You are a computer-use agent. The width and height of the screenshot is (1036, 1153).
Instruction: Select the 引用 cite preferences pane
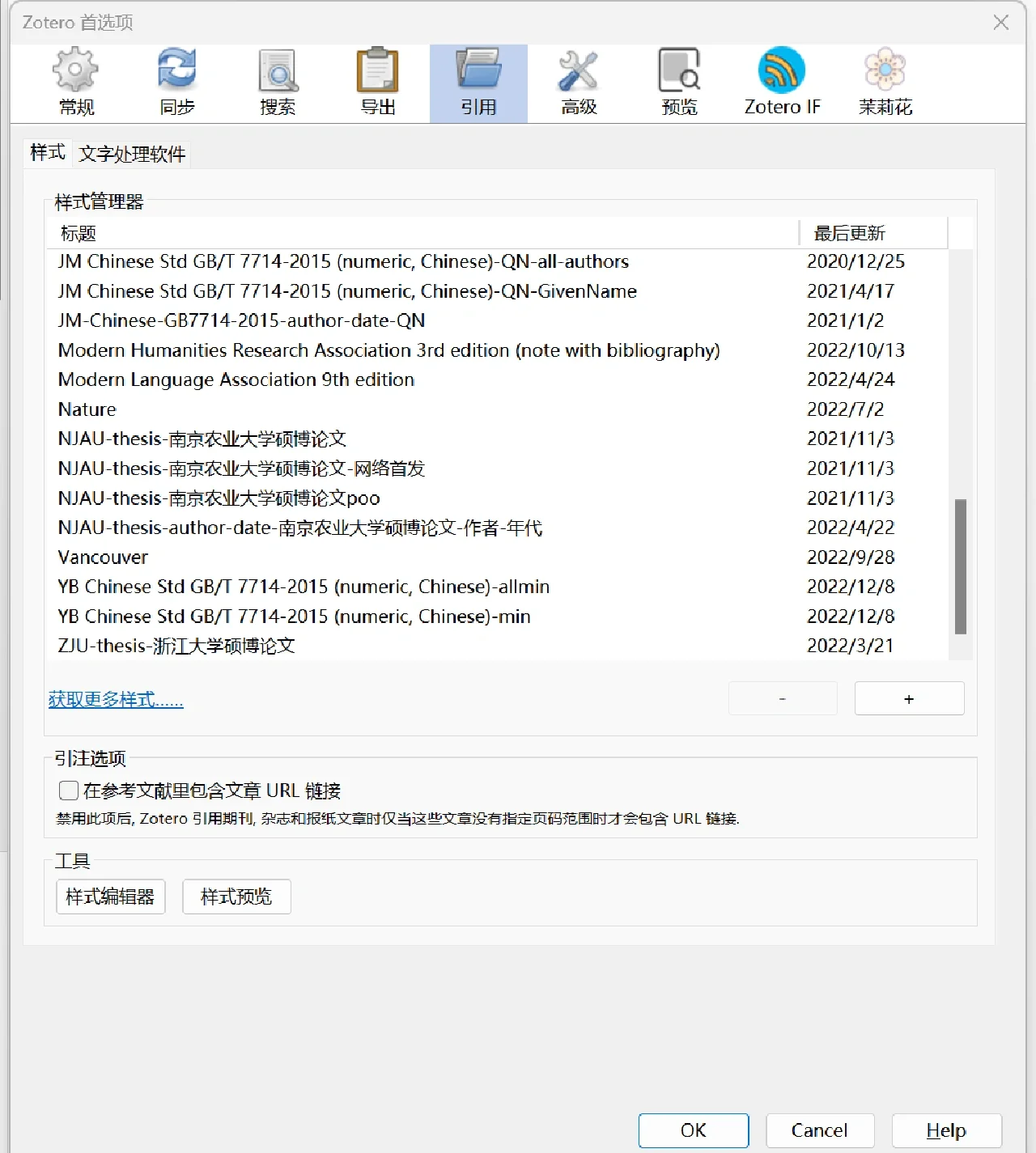(478, 83)
